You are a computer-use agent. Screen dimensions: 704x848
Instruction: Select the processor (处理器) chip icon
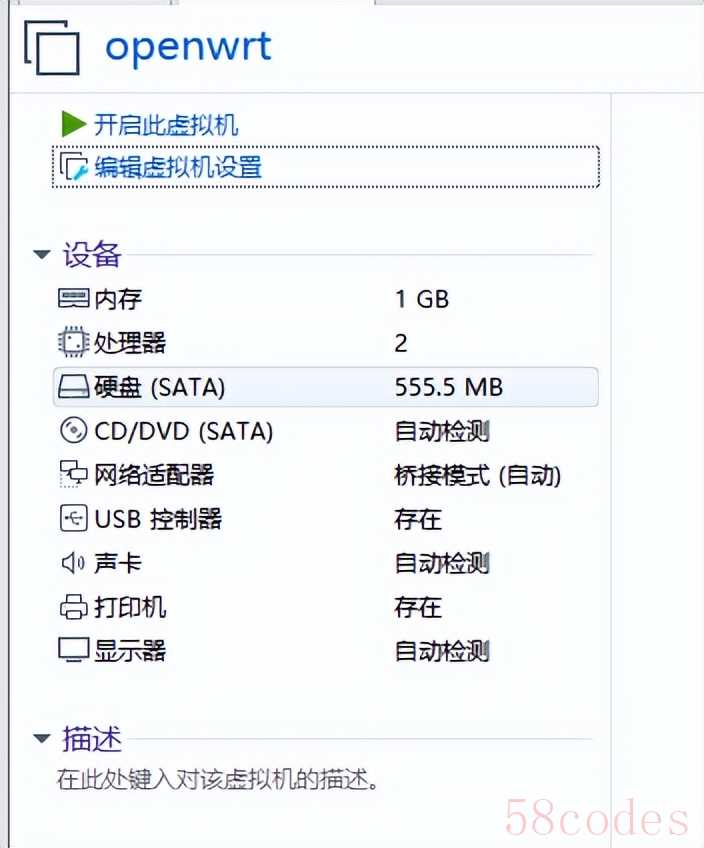(x=73, y=342)
